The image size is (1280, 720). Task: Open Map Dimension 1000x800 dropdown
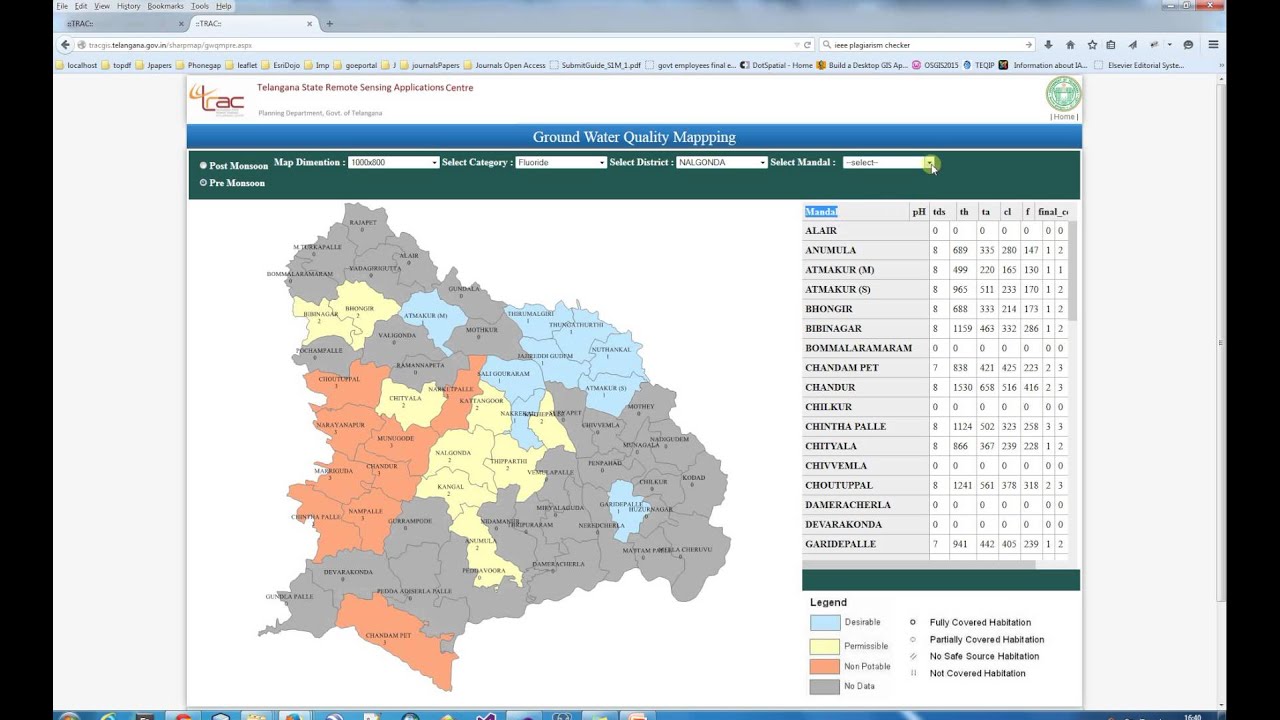click(393, 162)
